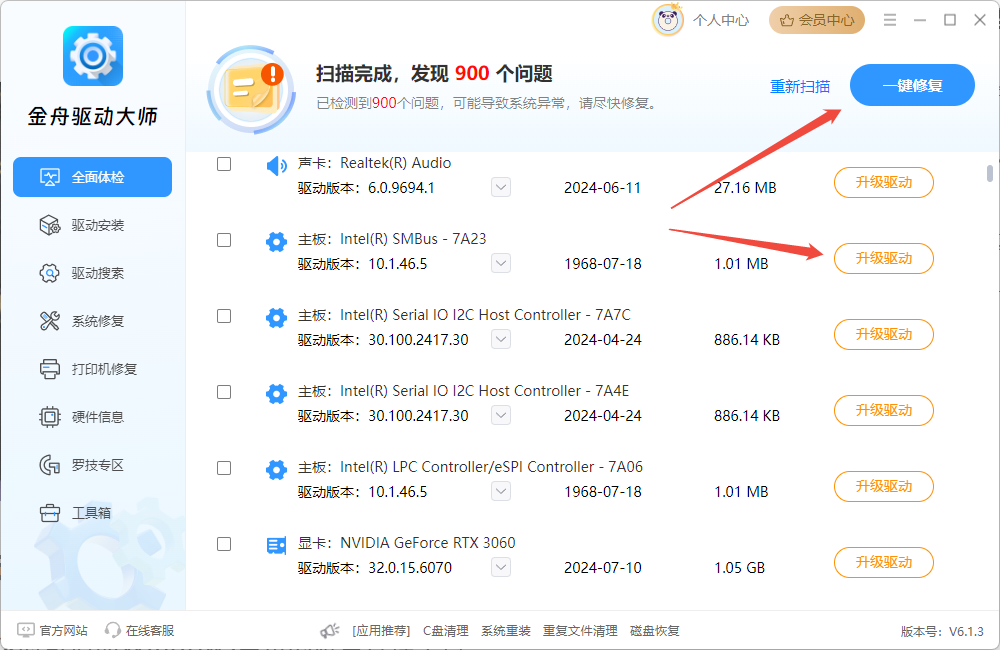The image size is (1000, 650).
Task: Click the 扫描完成，发现 900 个问题 heading
Action: (434, 74)
